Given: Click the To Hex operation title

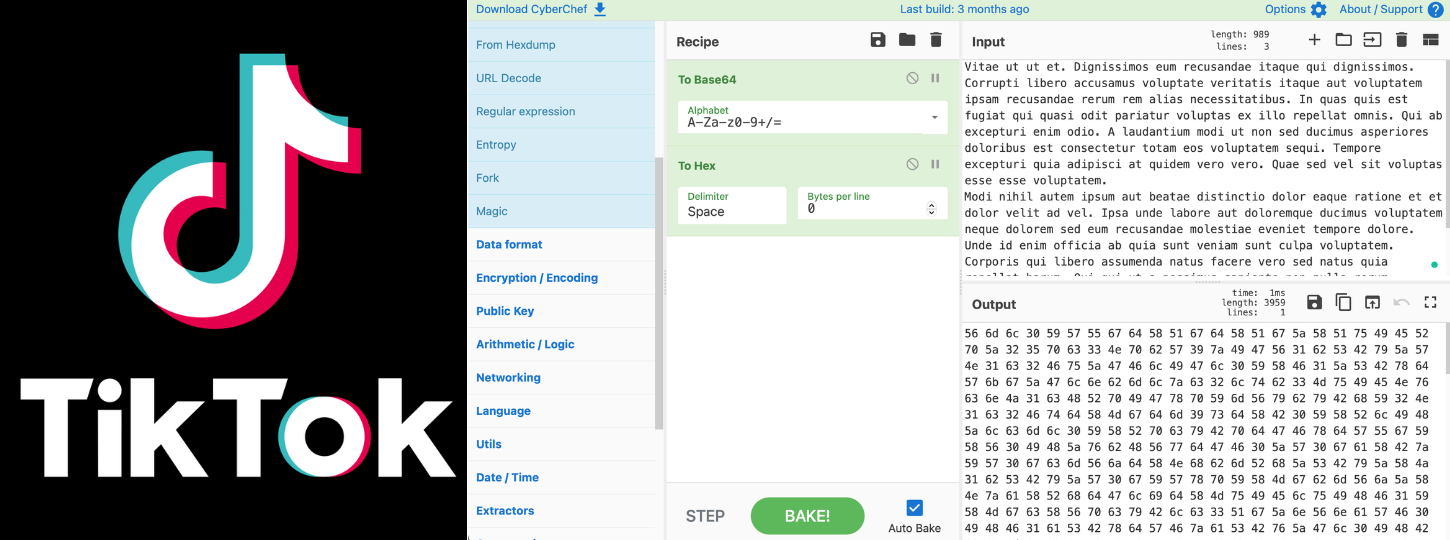Looking at the screenshot, I should (x=697, y=165).
